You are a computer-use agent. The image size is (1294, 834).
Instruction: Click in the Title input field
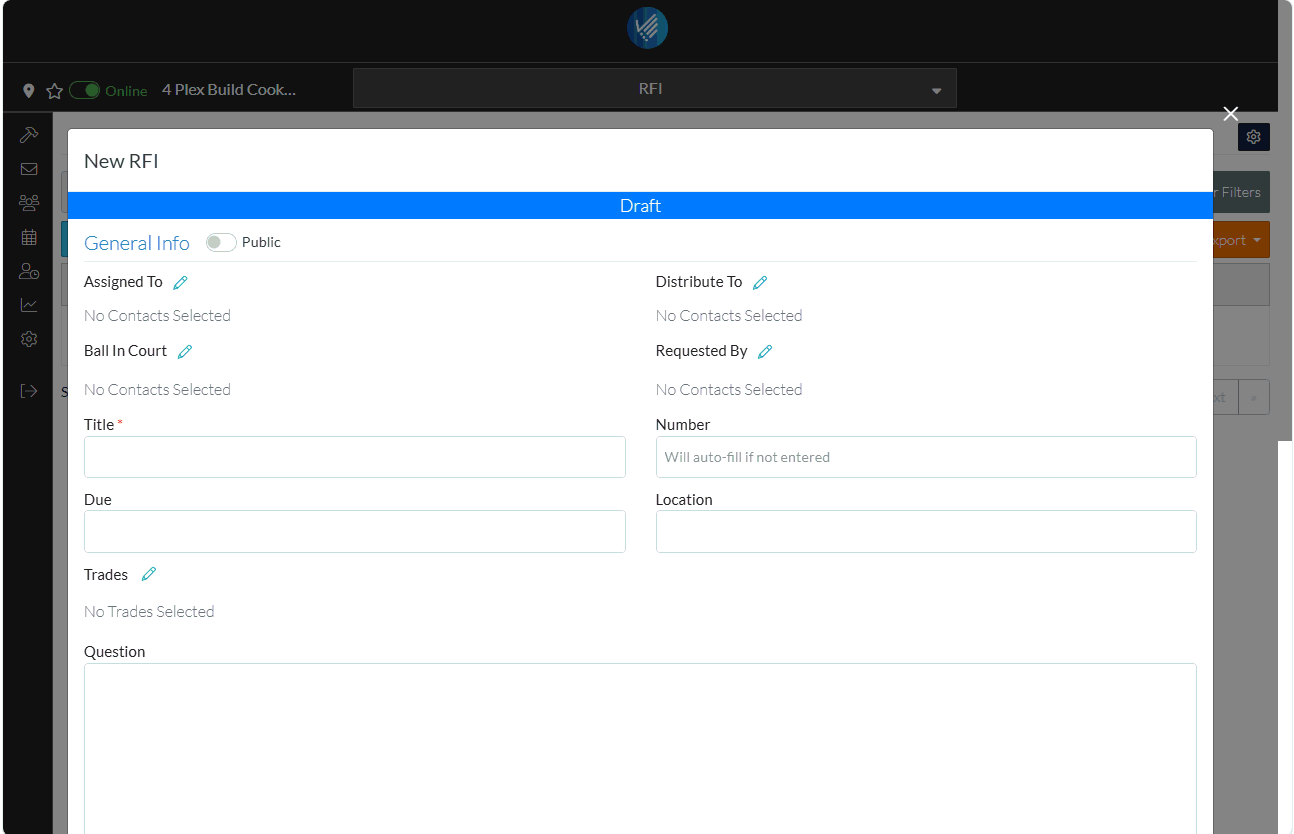[x=355, y=457]
